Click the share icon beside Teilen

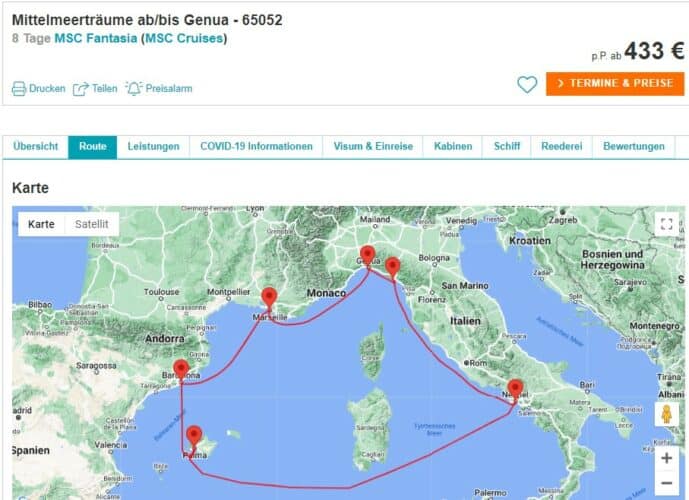click(x=81, y=88)
